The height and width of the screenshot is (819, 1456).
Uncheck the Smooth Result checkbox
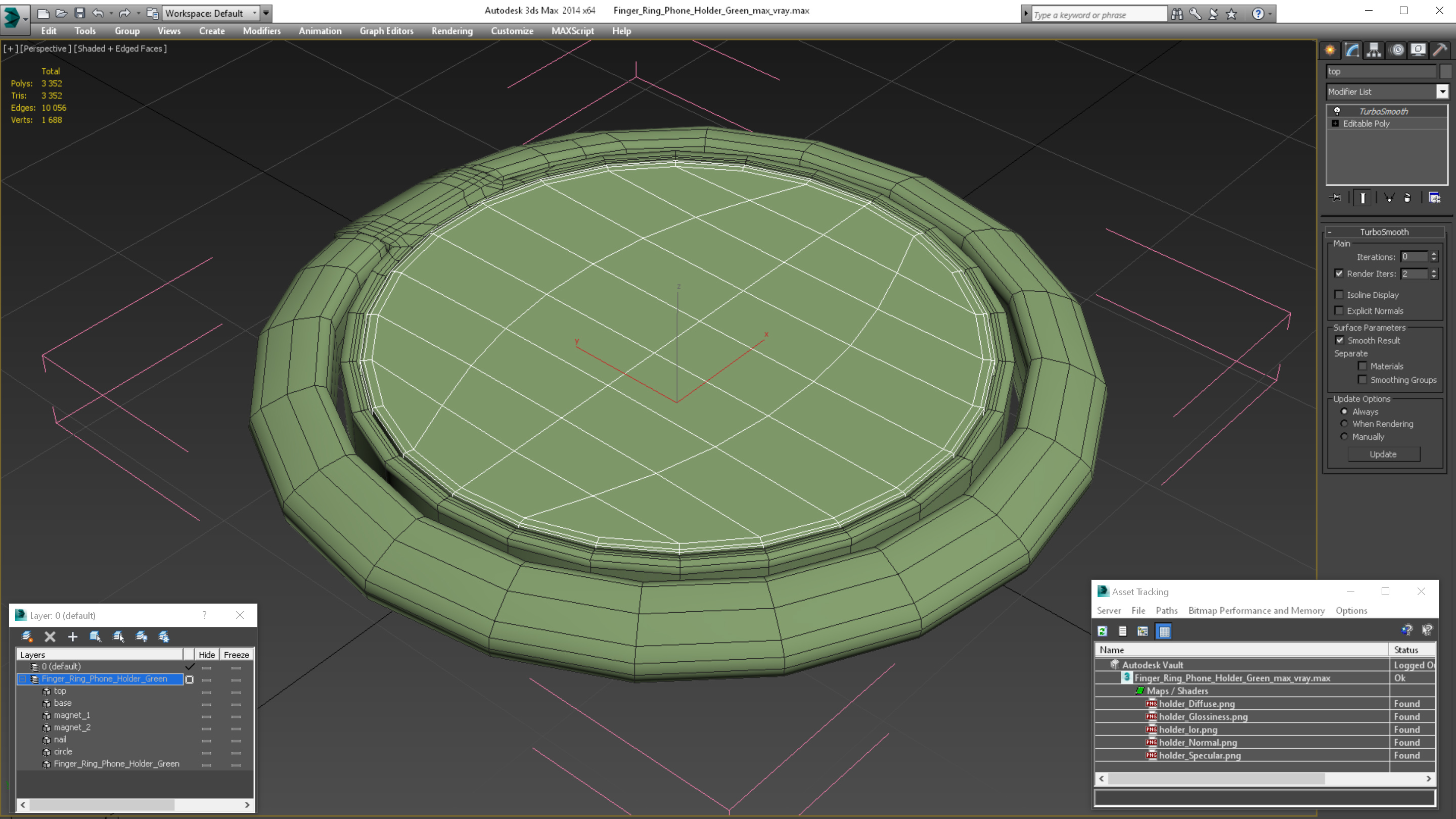tap(1339, 340)
